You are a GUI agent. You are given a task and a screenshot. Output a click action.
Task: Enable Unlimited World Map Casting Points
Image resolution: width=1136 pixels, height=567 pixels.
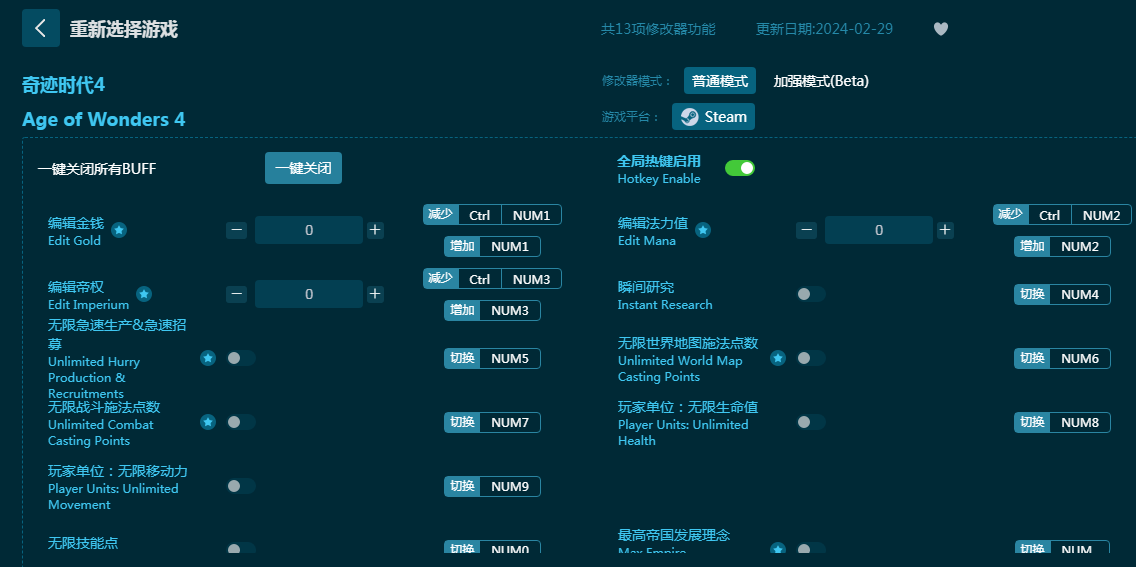coord(811,358)
